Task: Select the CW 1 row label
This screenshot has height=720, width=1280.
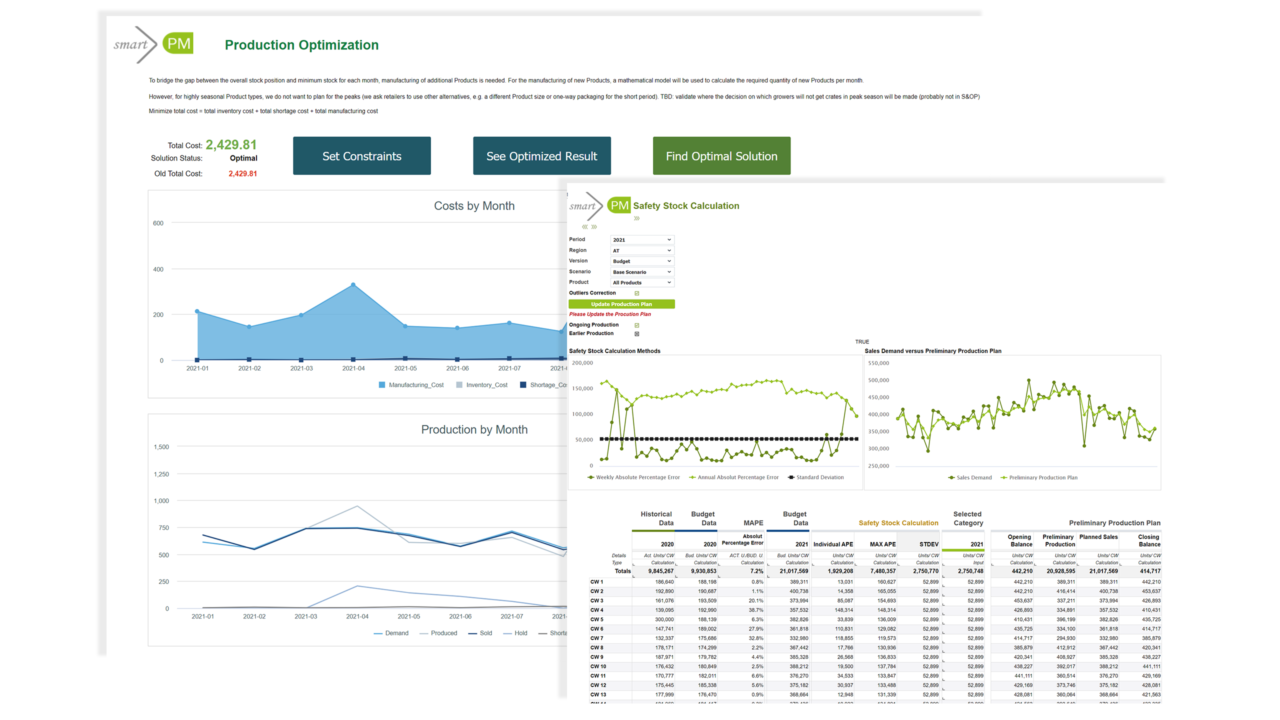Action: pos(597,581)
